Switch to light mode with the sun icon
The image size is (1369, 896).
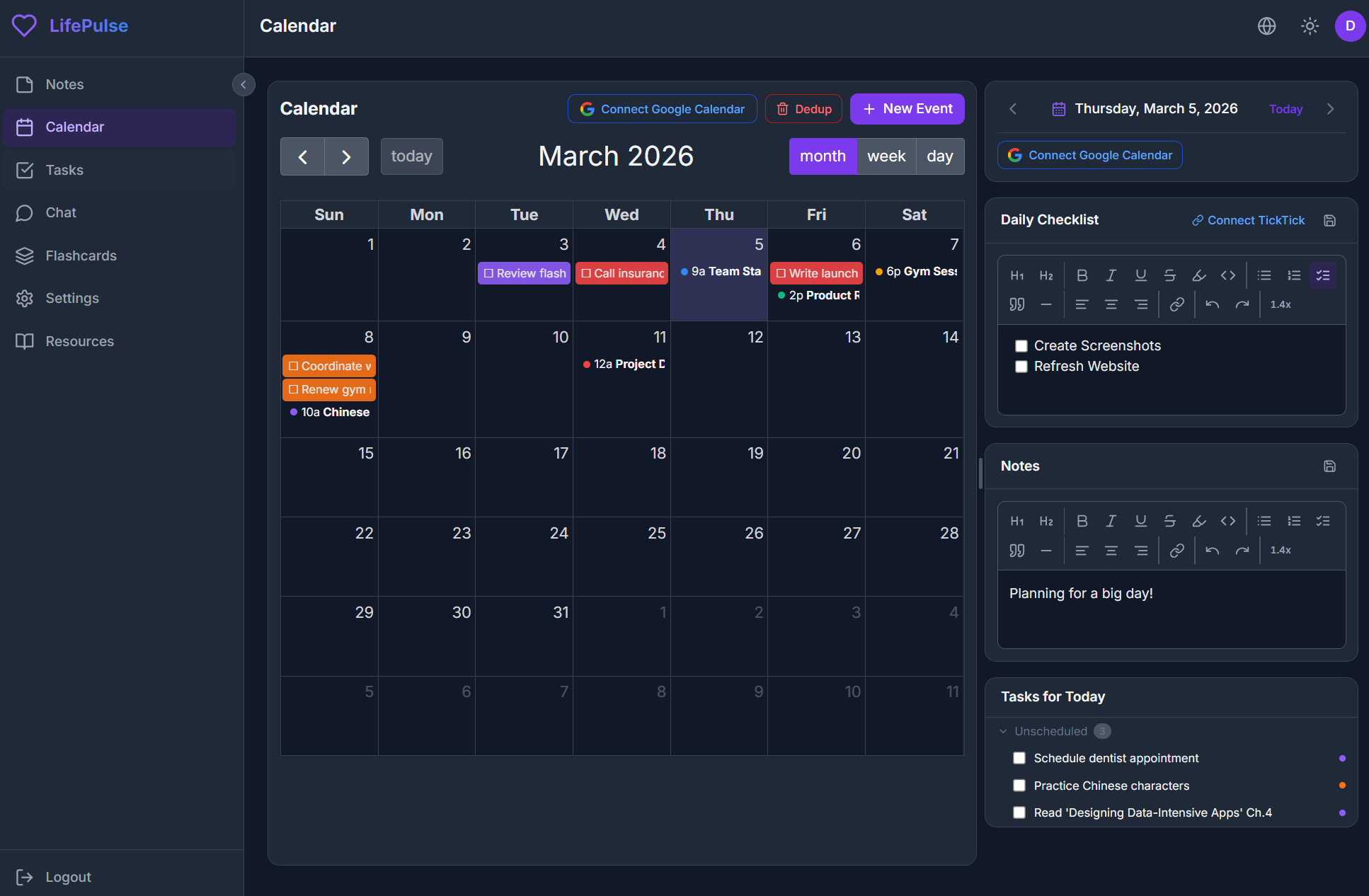tap(1310, 26)
